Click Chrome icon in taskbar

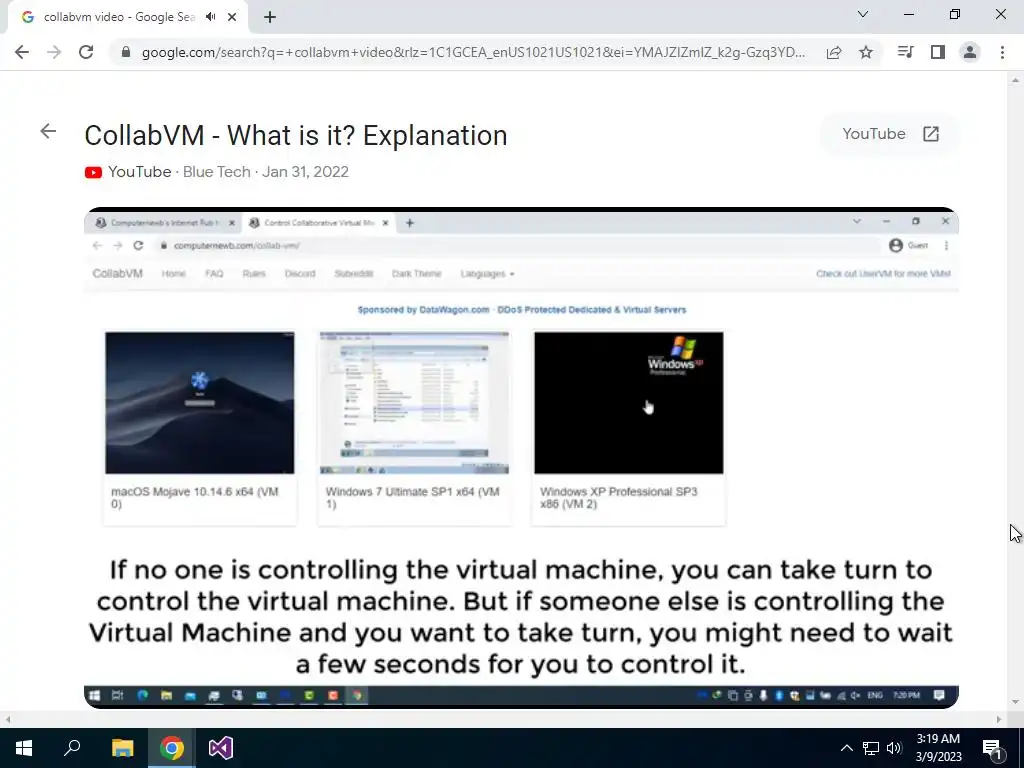[172, 748]
